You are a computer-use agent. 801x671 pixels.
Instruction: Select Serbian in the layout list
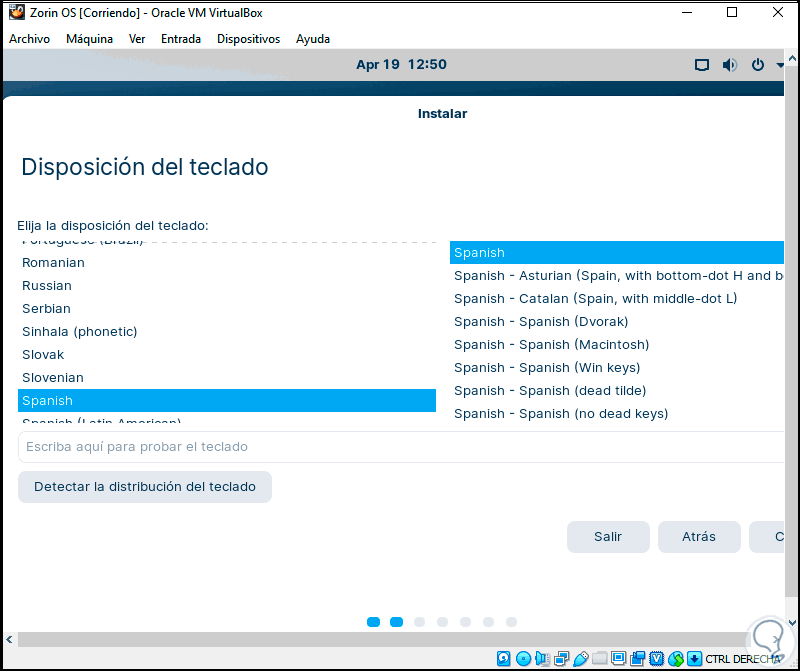(x=227, y=308)
